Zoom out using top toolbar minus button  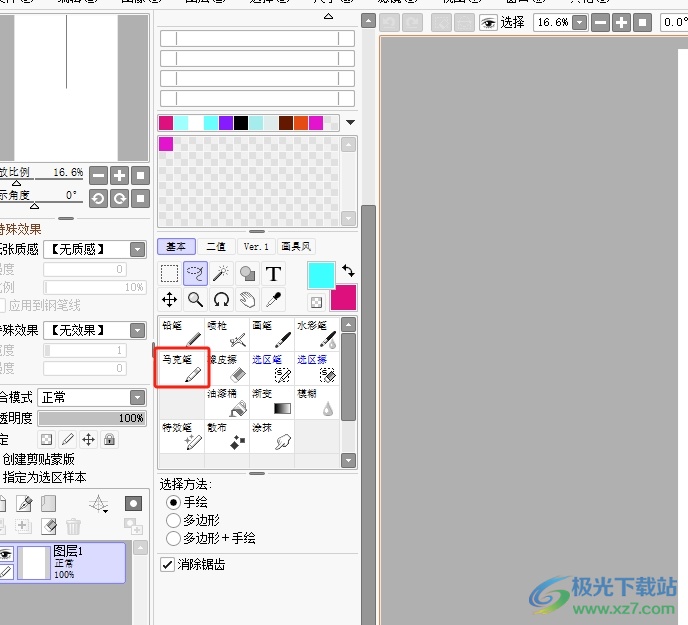click(600, 22)
